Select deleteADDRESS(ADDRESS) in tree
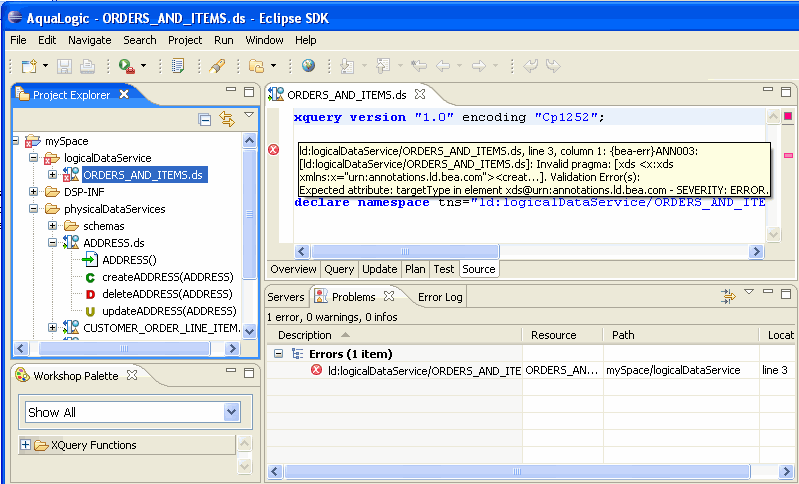 tap(167, 294)
